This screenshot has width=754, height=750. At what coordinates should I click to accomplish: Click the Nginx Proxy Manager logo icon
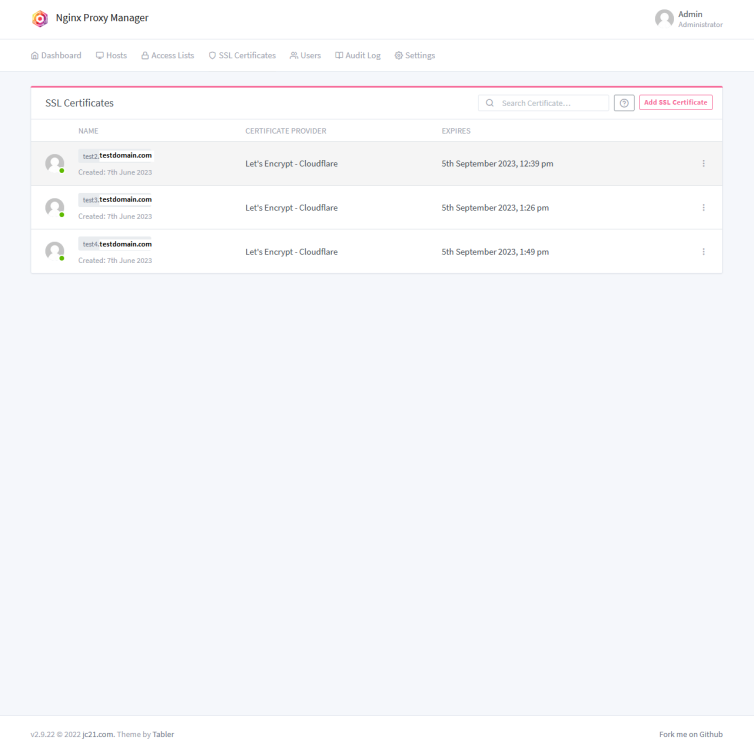click(40, 19)
